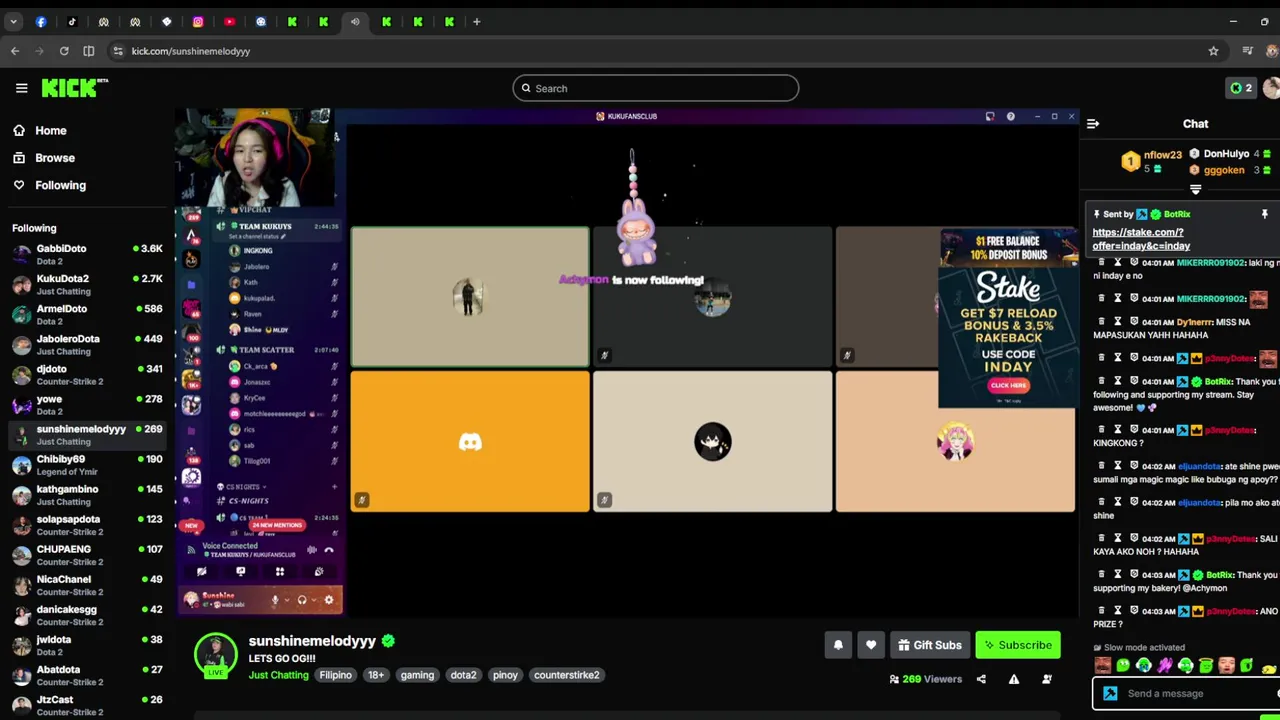Image resolution: width=1280 pixels, height=720 pixels.
Task: Open Chibiby69 channel in sidebar
Action: pyautogui.click(x=85, y=464)
